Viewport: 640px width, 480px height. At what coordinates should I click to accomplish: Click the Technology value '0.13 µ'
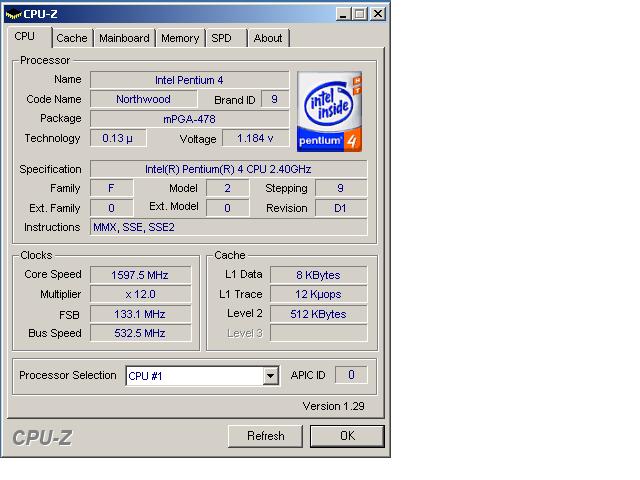point(118,138)
